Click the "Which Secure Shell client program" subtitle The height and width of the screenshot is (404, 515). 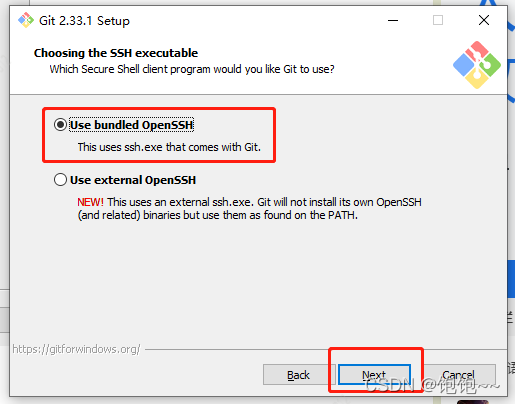click(192, 69)
